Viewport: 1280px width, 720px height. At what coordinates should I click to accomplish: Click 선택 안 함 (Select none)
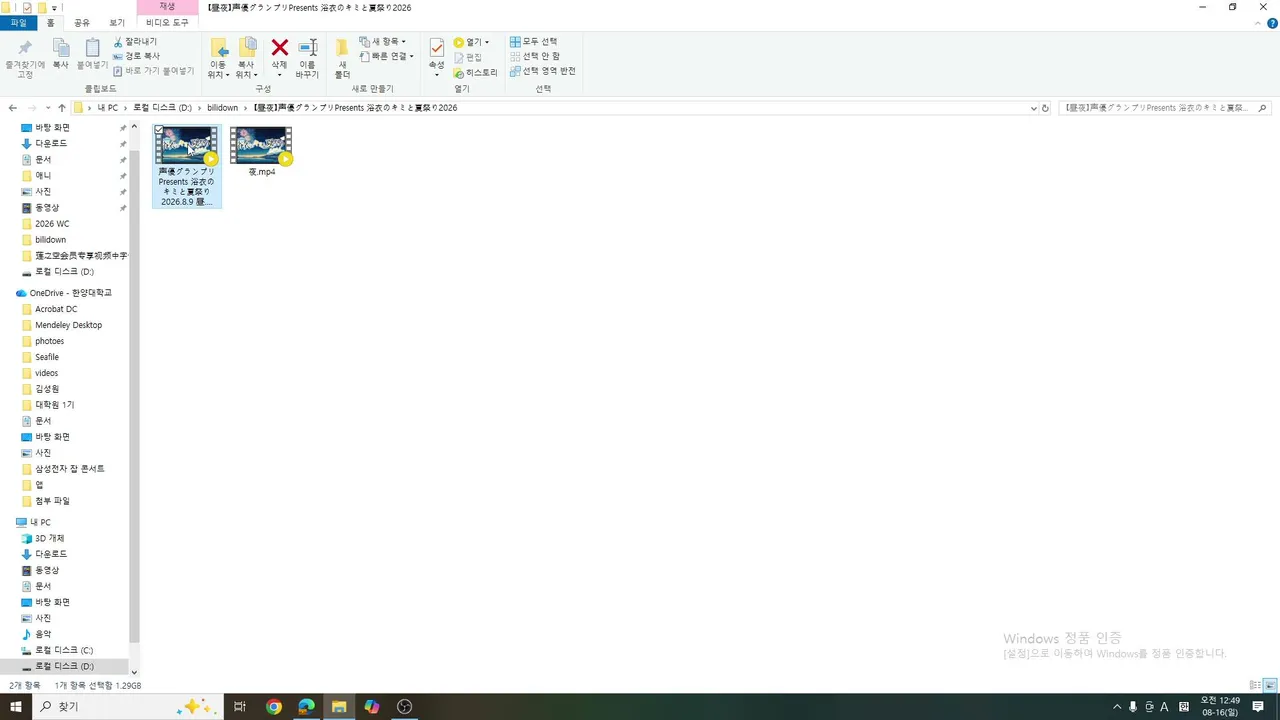(535, 56)
